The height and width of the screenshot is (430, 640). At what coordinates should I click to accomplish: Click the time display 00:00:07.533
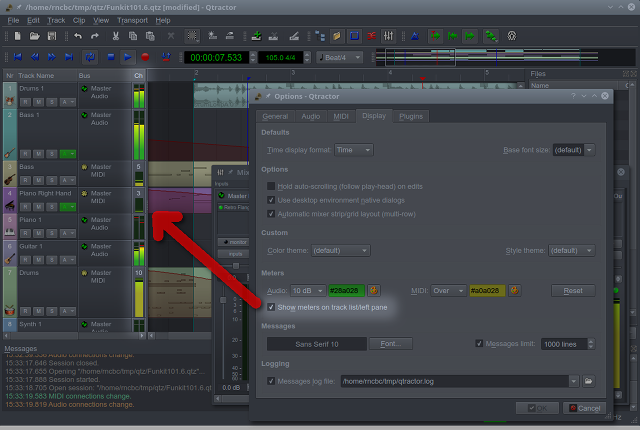click(216, 58)
